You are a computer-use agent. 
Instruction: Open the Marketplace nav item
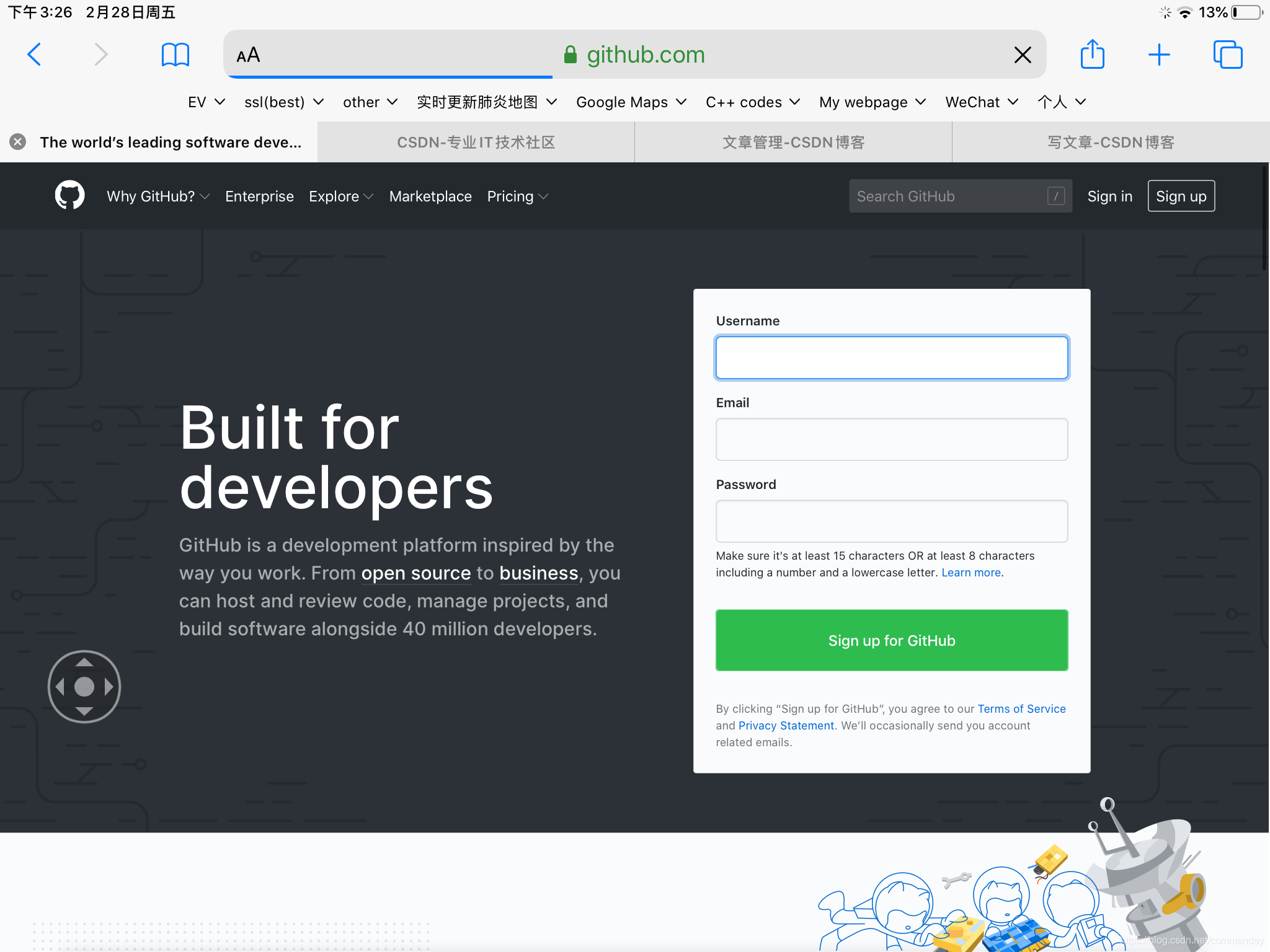pos(430,196)
